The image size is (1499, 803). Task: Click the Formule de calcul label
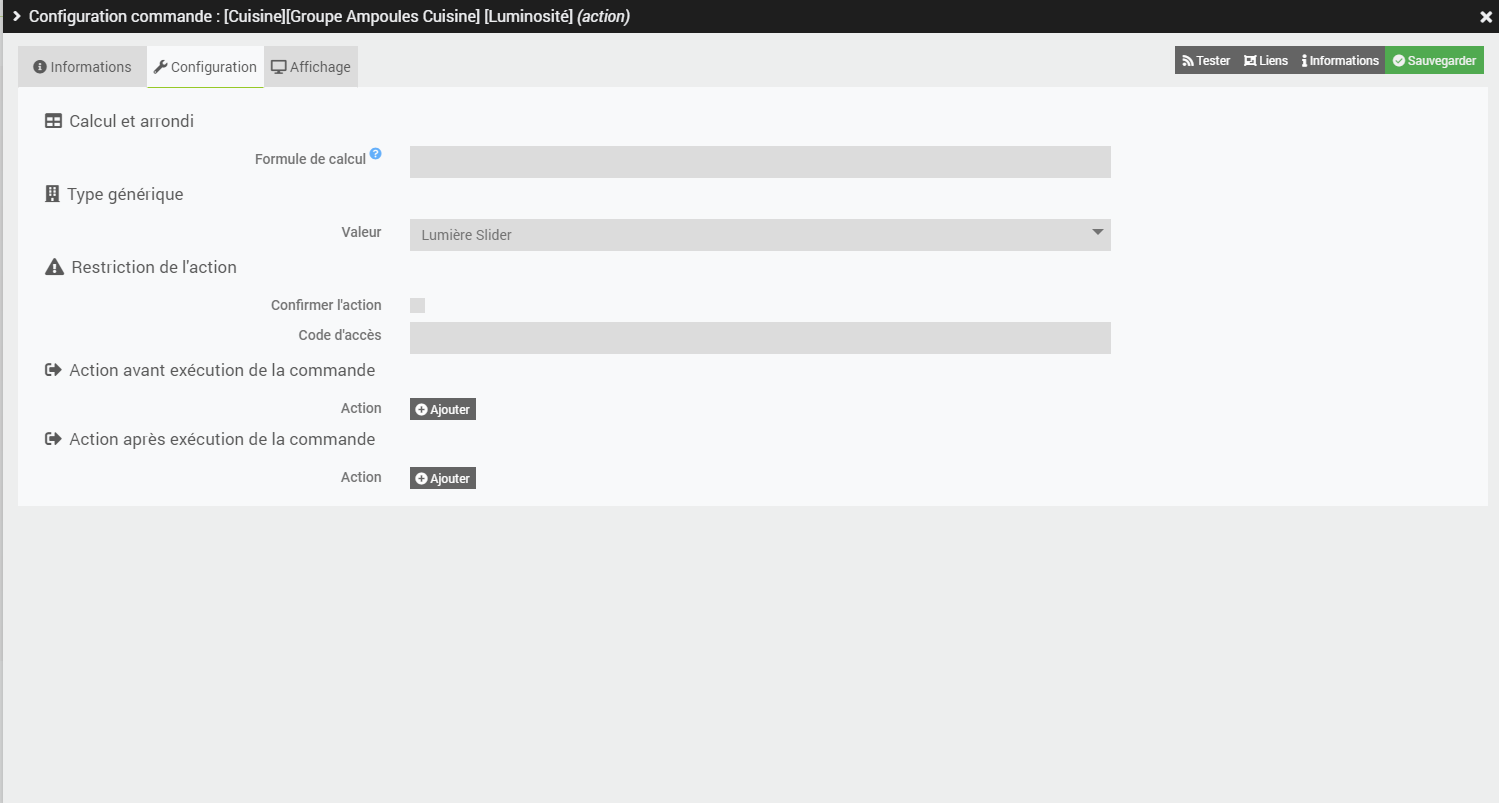pyautogui.click(x=310, y=159)
